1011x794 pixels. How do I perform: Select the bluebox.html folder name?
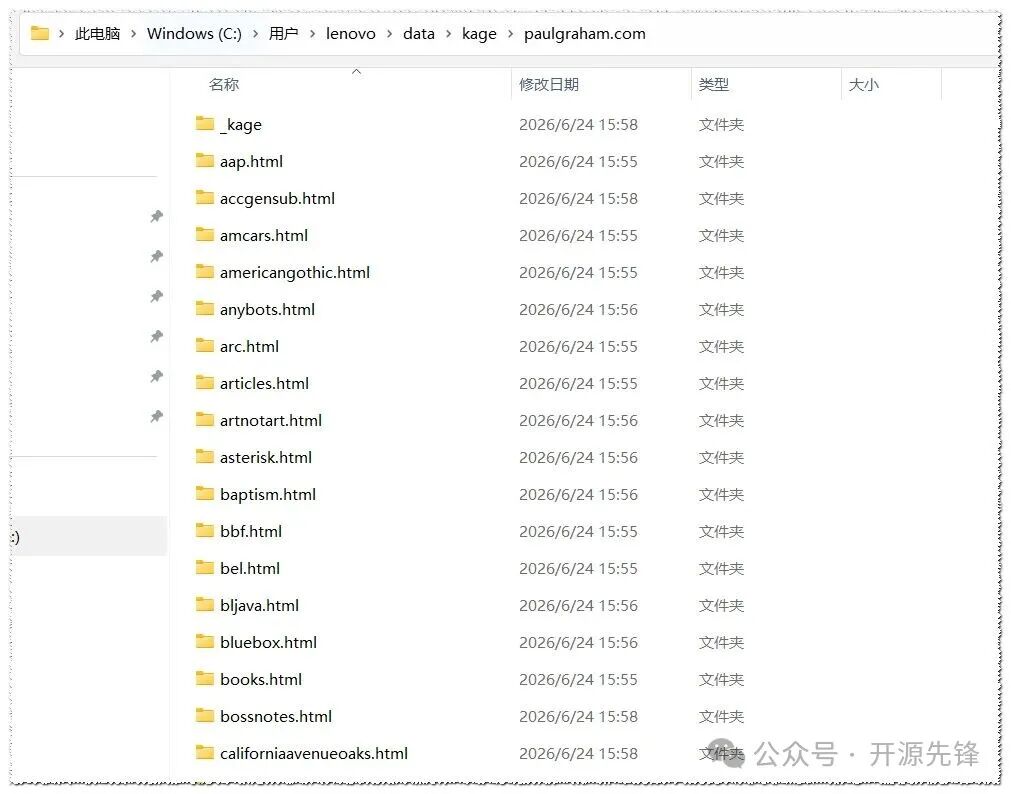coord(268,642)
